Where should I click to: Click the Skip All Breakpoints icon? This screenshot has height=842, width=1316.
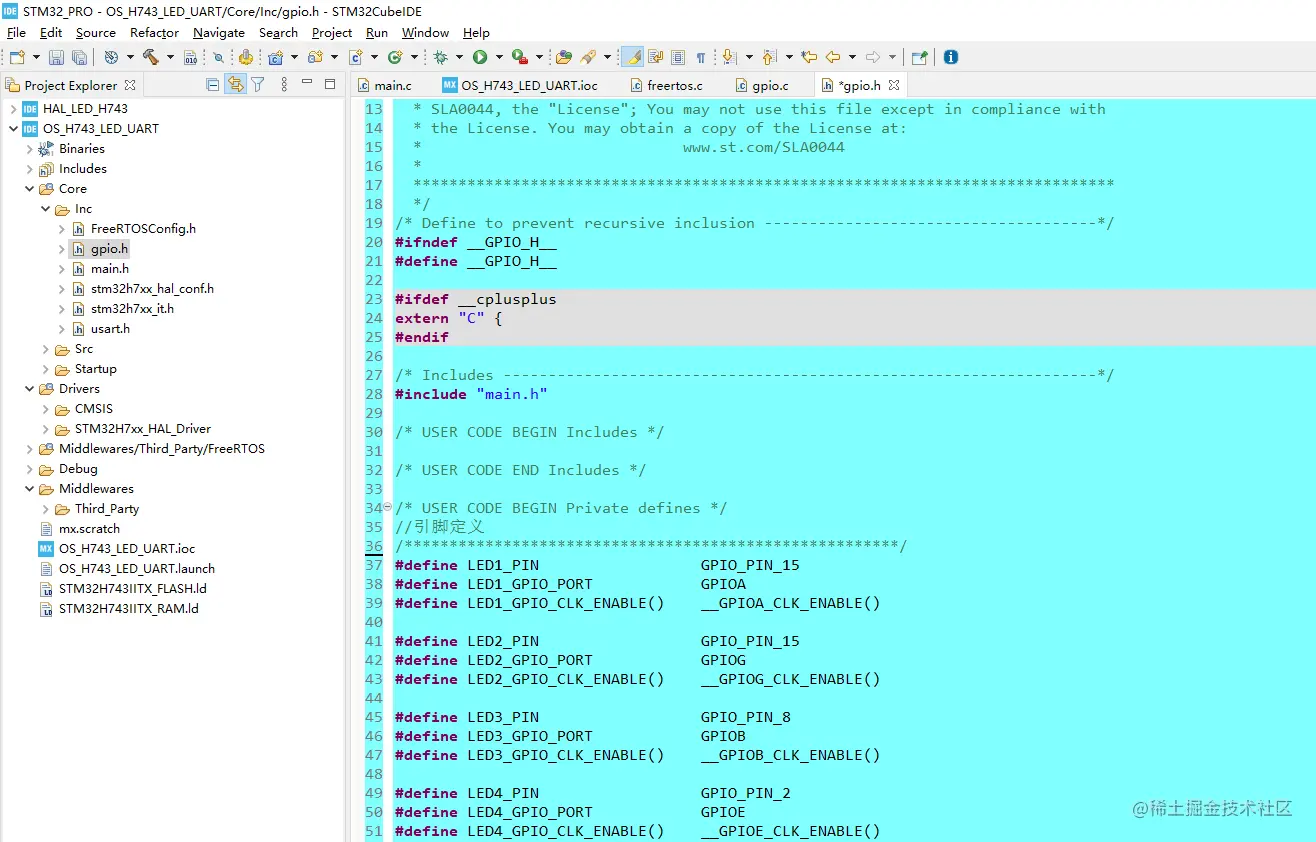218,58
